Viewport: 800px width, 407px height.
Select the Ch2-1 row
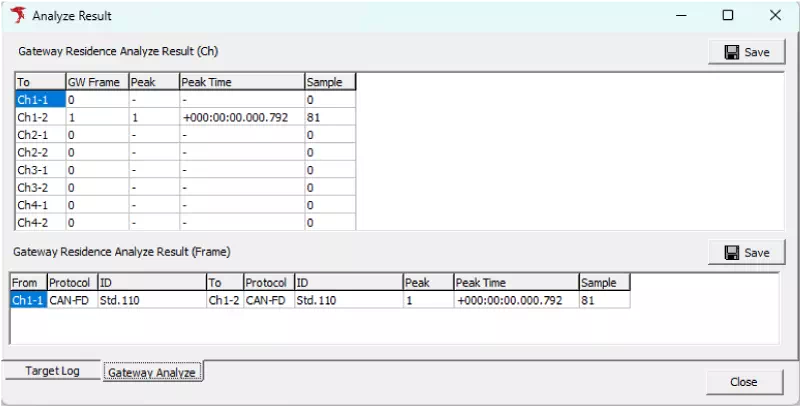pyautogui.click(x=40, y=135)
